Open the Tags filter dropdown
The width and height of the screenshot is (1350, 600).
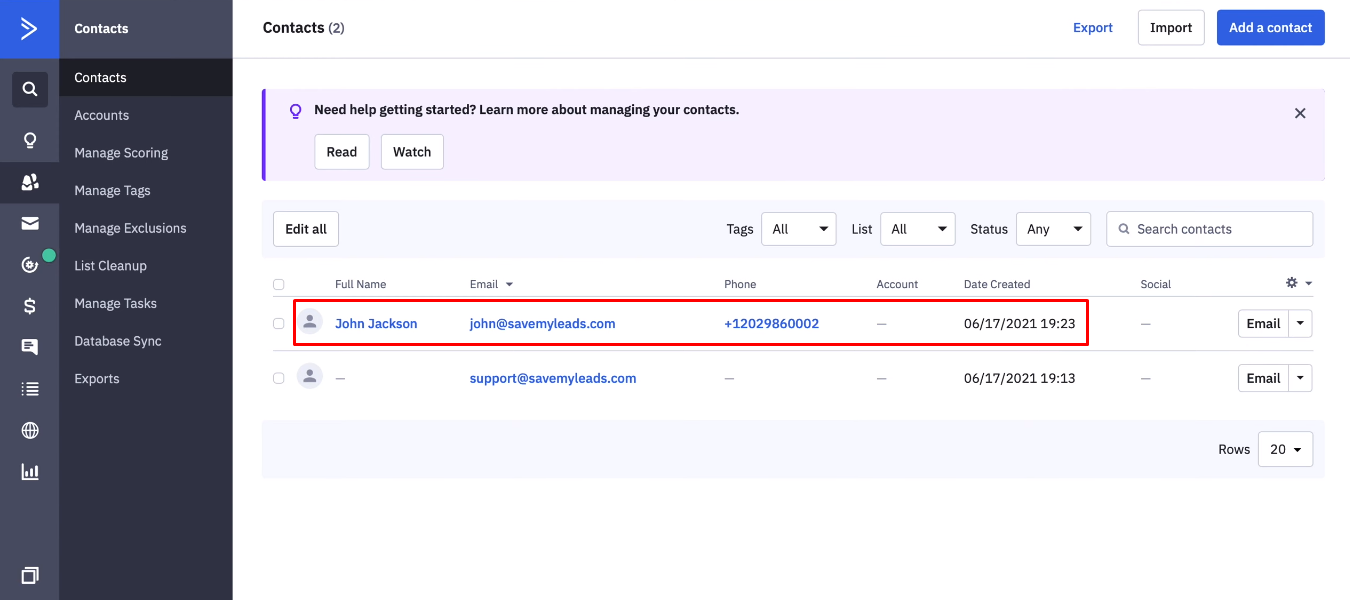tap(799, 229)
